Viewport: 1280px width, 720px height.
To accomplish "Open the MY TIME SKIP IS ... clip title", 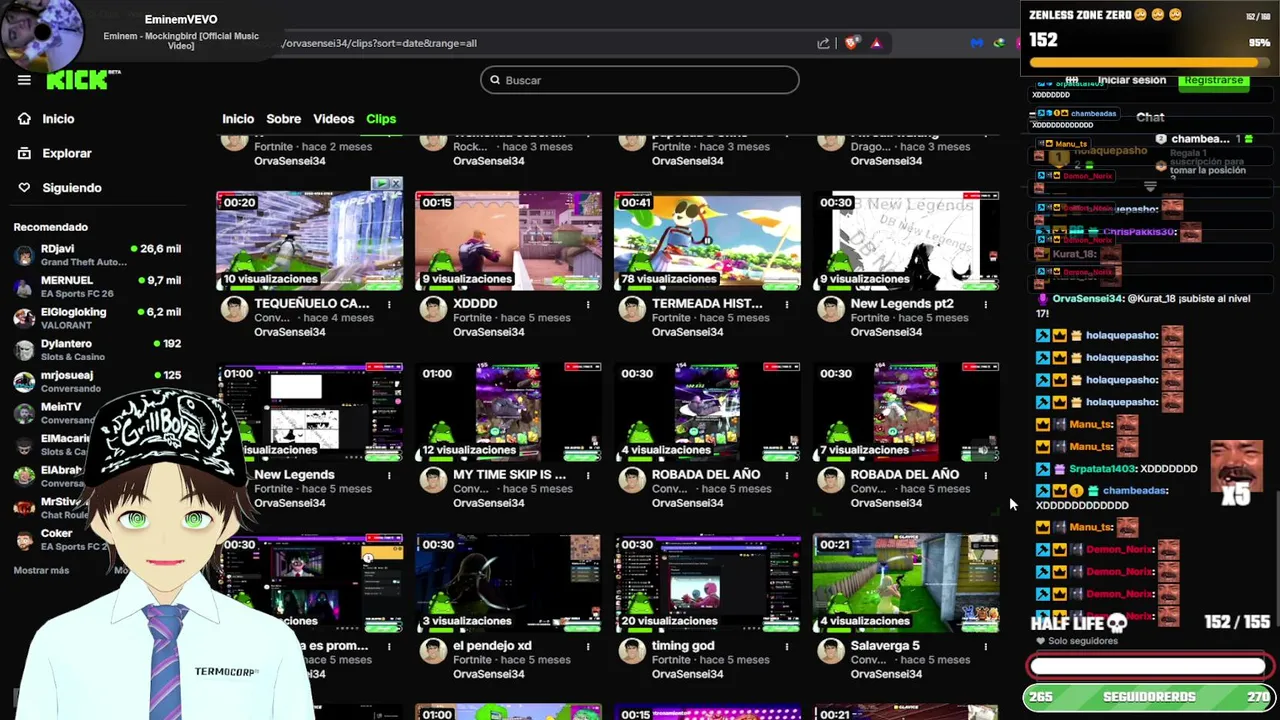I will 509,474.
